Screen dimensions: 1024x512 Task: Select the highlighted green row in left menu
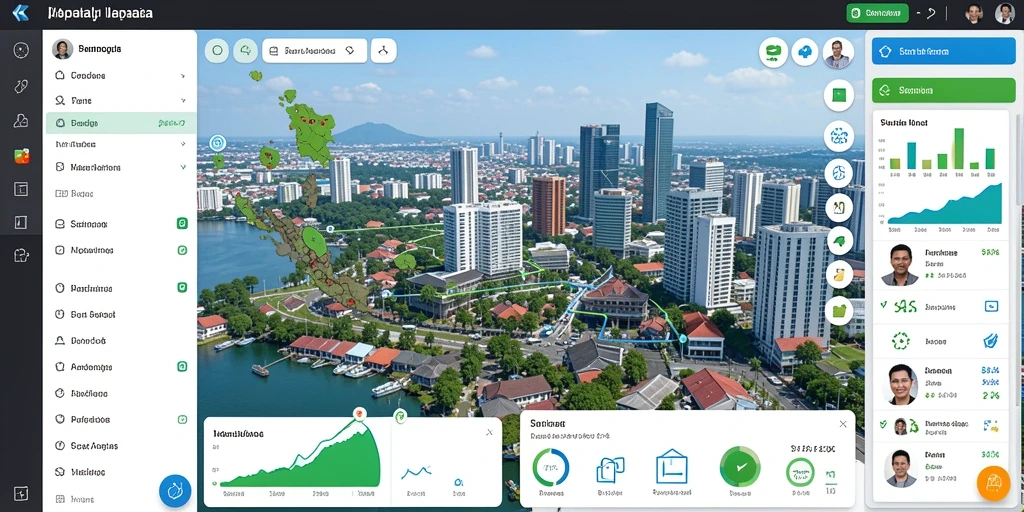pos(121,123)
